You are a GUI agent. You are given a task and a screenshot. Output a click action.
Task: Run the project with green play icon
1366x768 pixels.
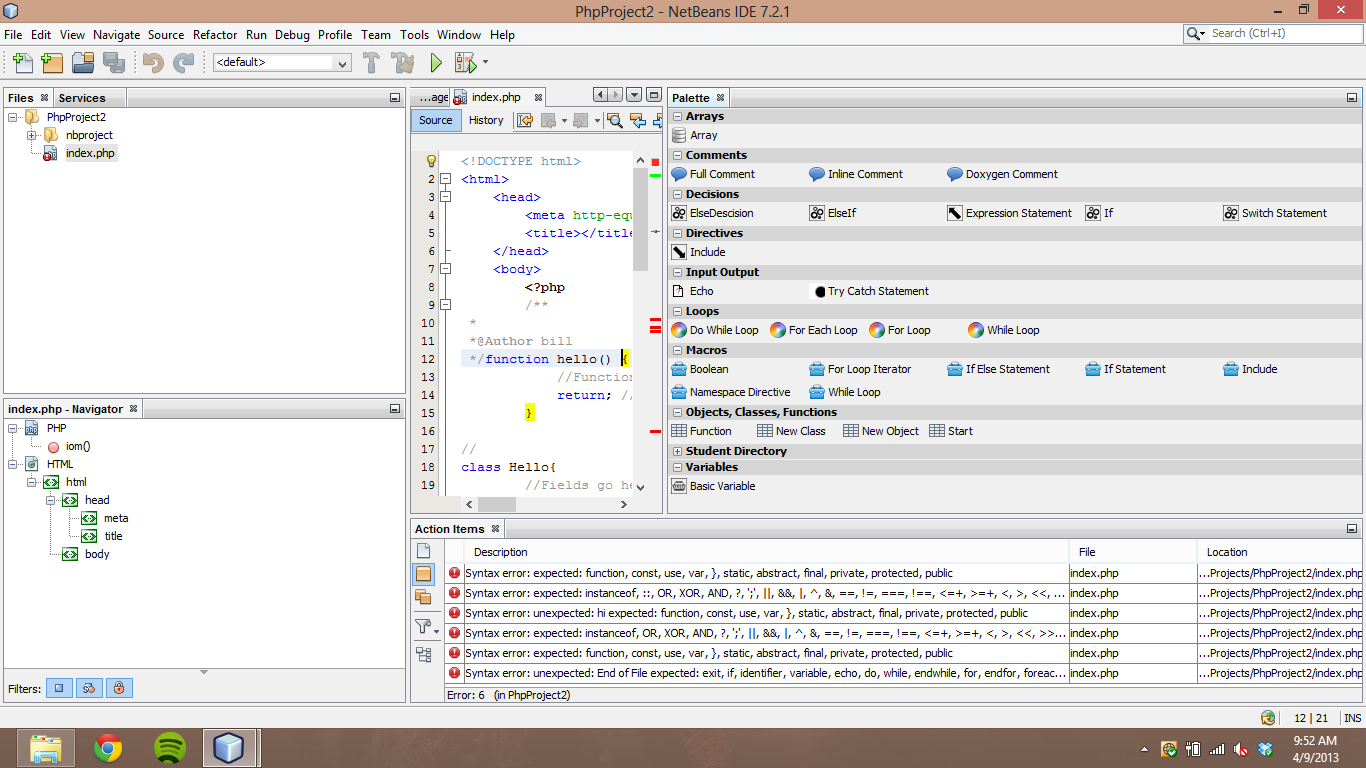(436, 63)
